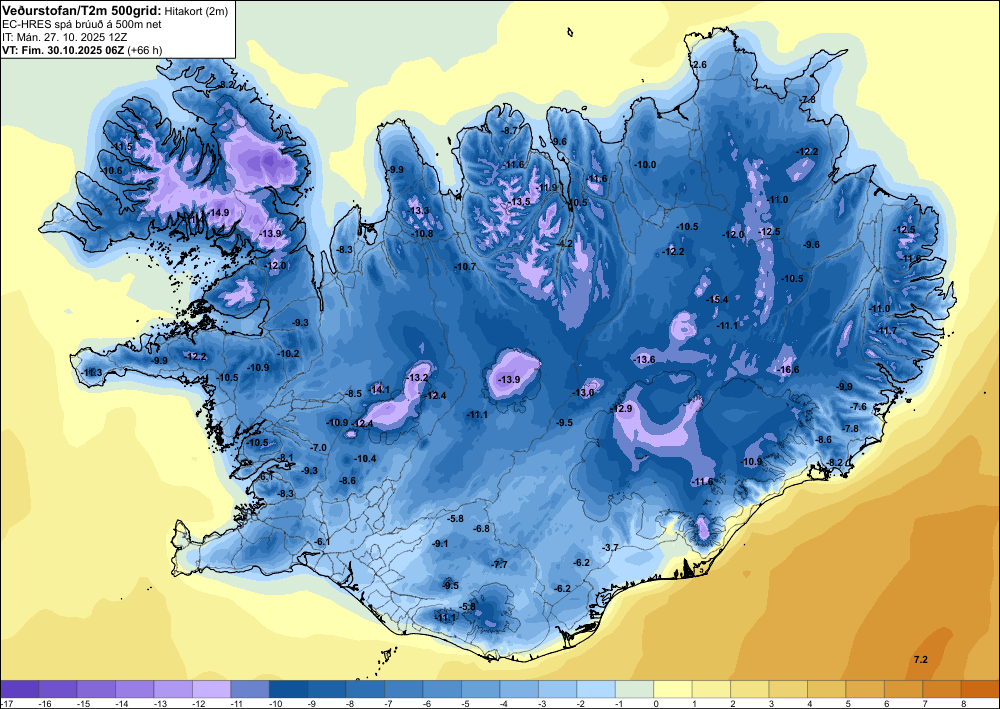
Task: Select the -11.3 value on the western peninsula
Action: tap(91, 372)
